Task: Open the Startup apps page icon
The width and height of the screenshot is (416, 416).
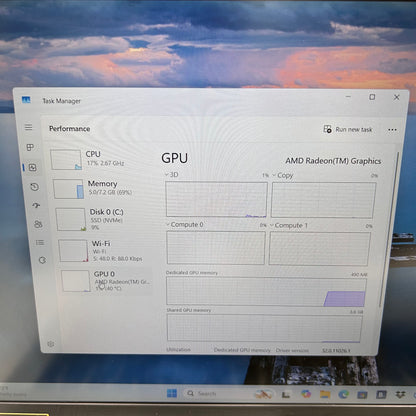Action: [x=36, y=205]
